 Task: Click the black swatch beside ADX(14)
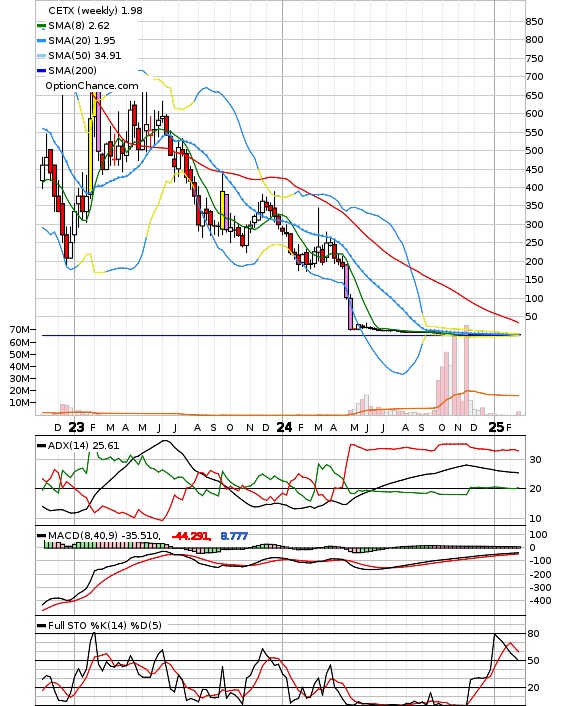(x=41, y=446)
